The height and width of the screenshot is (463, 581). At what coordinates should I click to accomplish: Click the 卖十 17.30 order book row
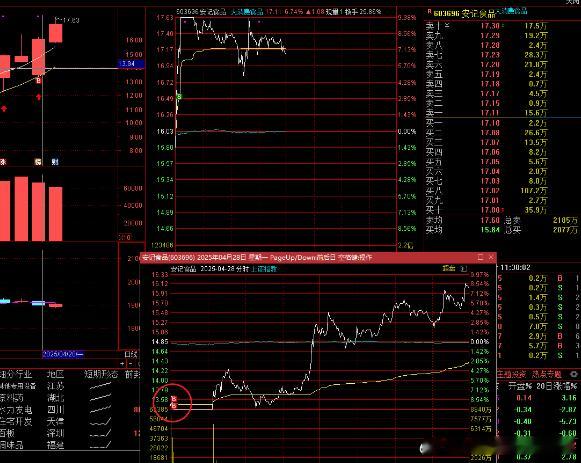click(x=503, y=26)
